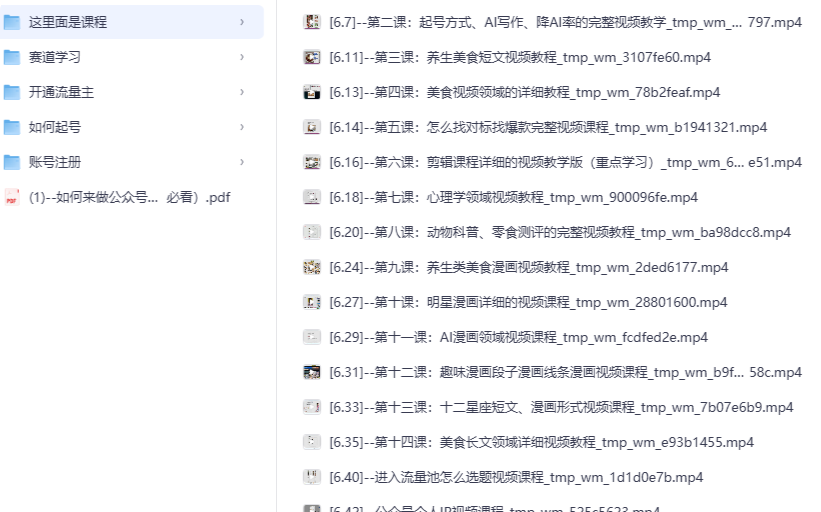Click video thumbnail of [6.13] 第四课
The image size is (821, 512).
tap(312, 92)
